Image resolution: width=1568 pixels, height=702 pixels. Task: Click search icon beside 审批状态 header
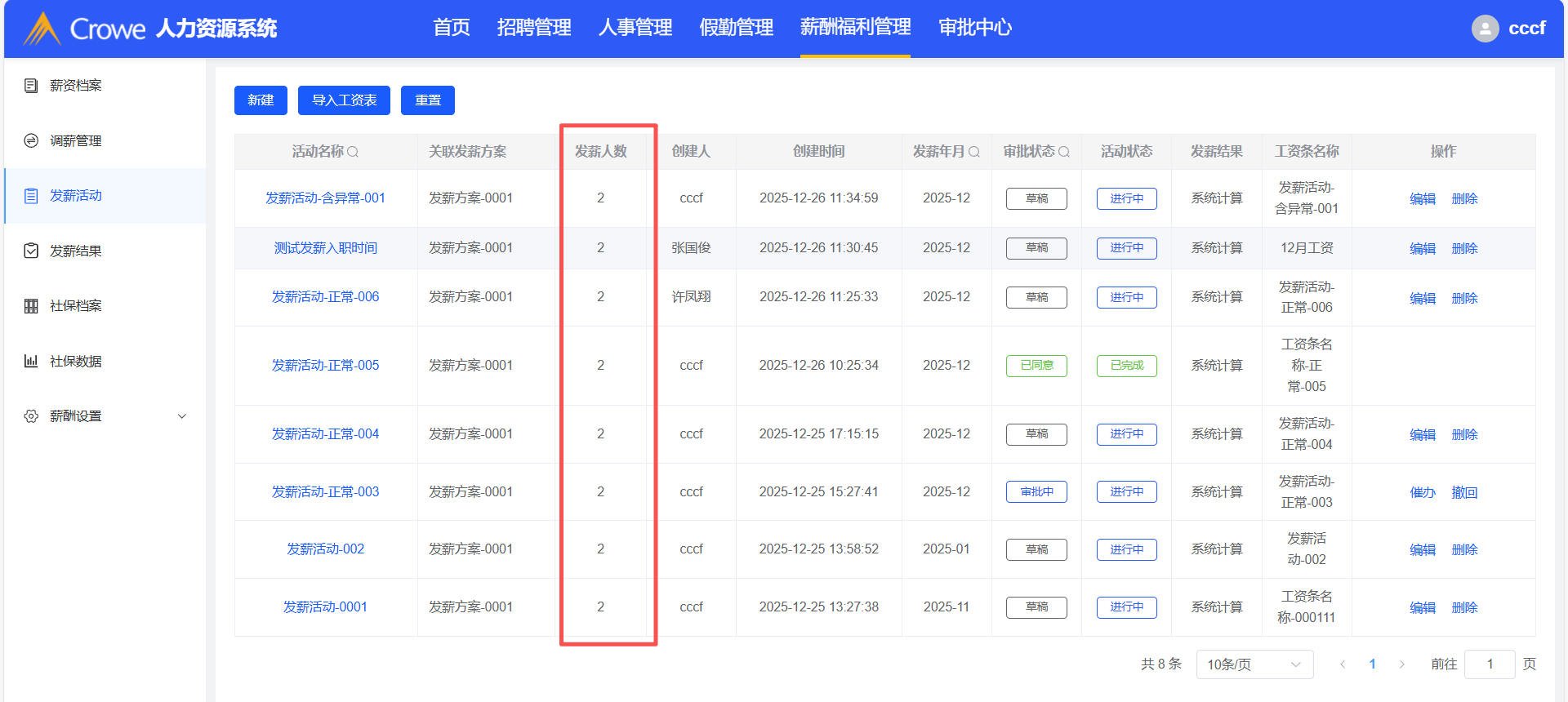coord(1063,152)
